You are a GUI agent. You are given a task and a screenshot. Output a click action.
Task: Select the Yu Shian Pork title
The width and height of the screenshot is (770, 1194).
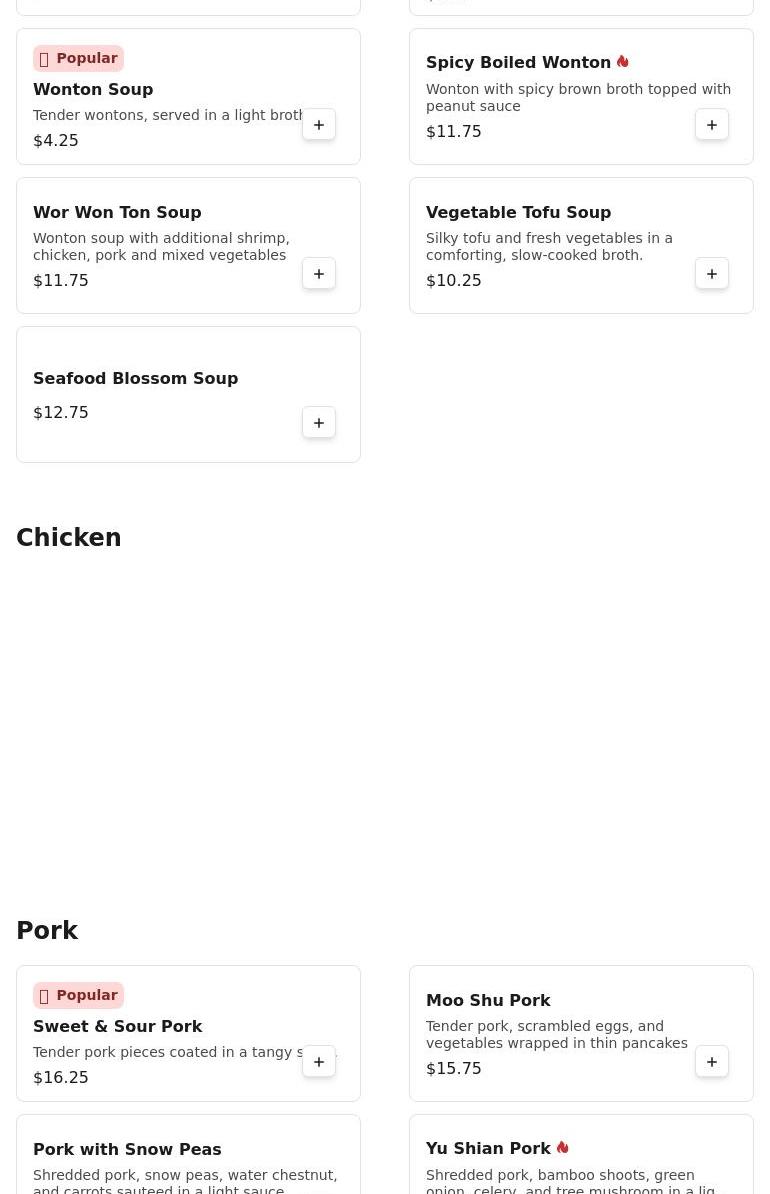point(488,1148)
